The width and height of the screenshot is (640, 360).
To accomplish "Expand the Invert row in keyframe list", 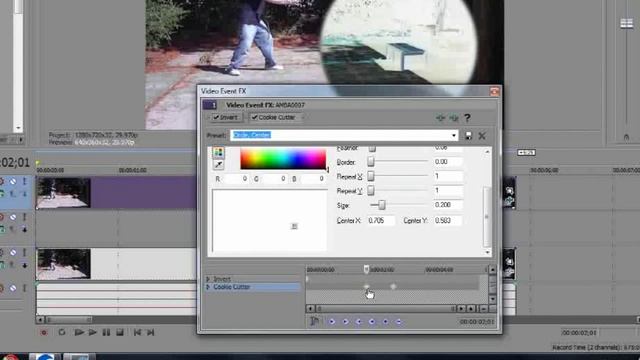I will [208, 279].
